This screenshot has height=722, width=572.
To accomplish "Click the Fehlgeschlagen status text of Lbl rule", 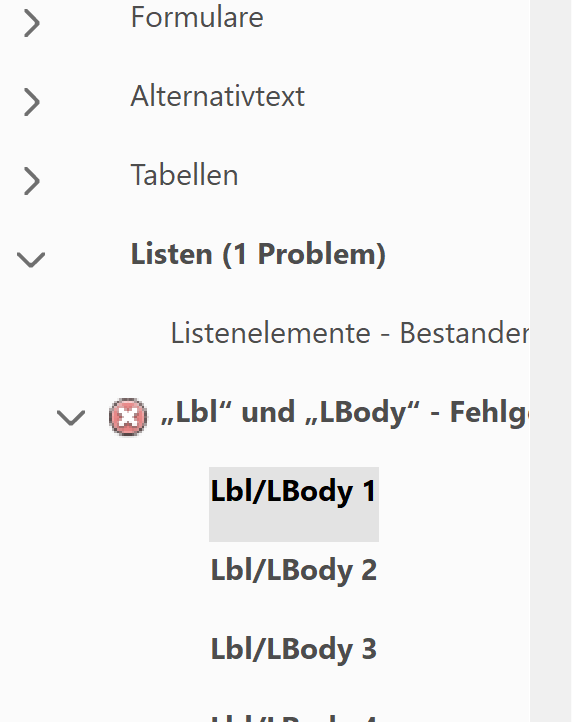I will (x=490, y=413).
